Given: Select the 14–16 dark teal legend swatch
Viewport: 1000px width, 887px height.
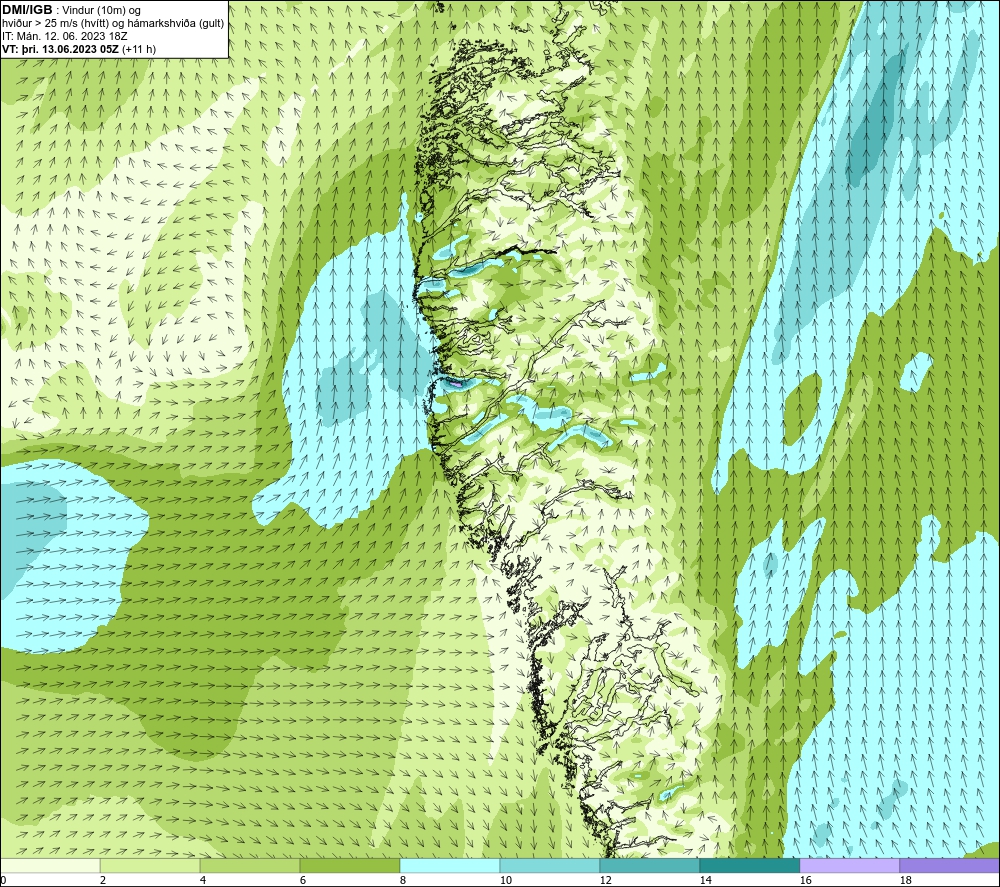Looking at the screenshot, I should tap(749, 865).
